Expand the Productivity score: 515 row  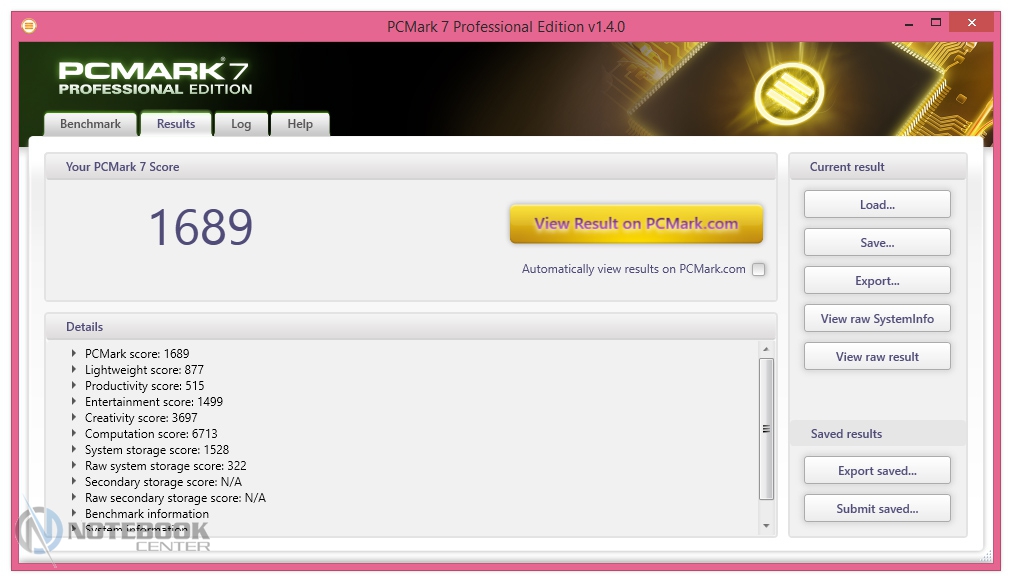[x=74, y=385]
